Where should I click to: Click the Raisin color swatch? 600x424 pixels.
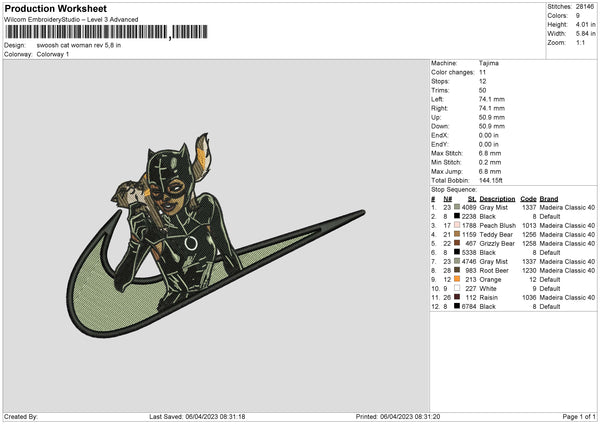point(457,297)
